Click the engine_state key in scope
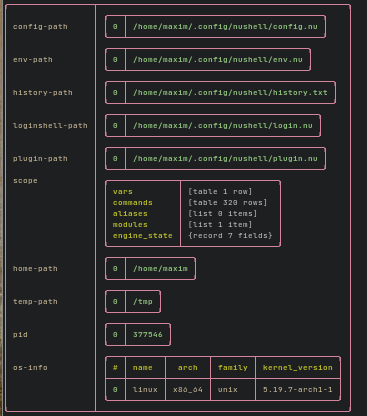The width and height of the screenshot is (367, 416). [x=143, y=236]
